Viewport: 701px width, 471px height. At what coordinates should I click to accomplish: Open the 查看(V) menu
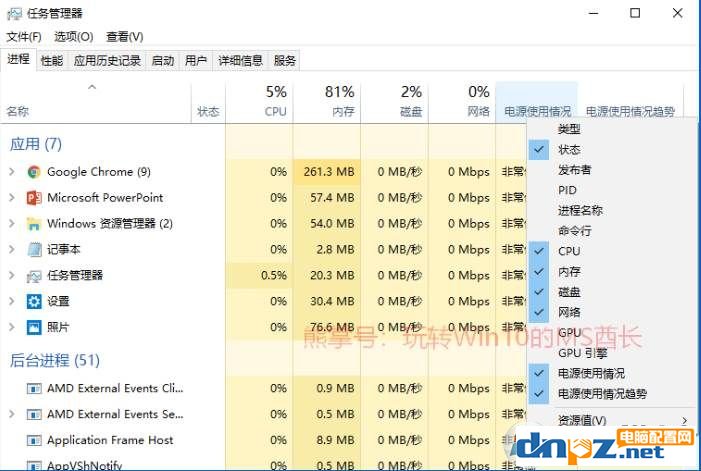pos(125,37)
